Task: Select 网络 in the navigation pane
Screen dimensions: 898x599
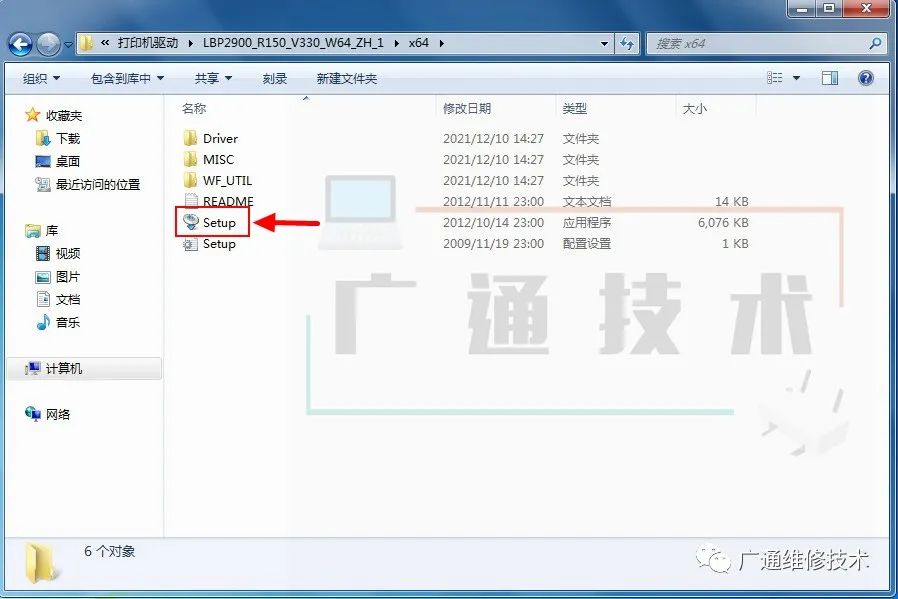Action: click(58, 414)
